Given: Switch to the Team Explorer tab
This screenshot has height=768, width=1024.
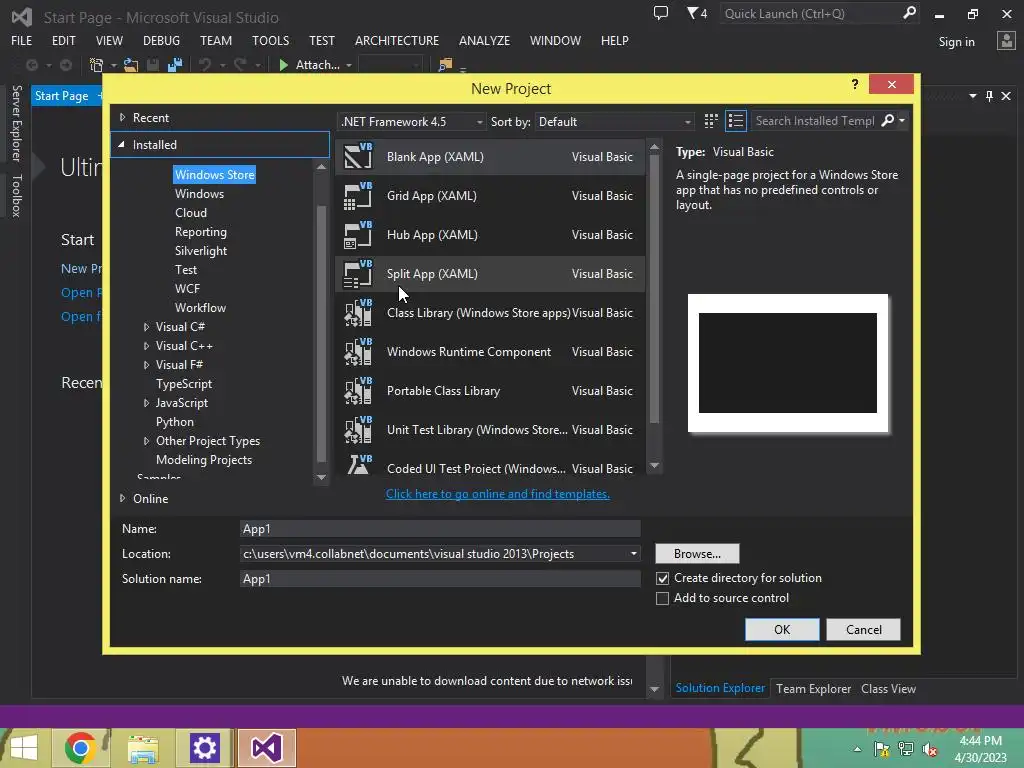Looking at the screenshot, I should (x=813, y=689).
